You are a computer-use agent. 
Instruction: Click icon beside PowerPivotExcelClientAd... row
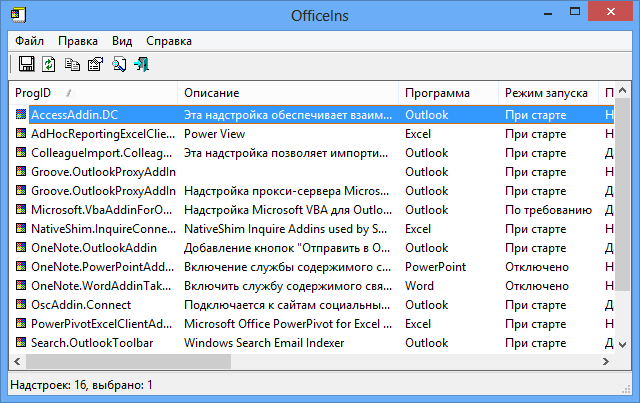[x=21, y=323]
